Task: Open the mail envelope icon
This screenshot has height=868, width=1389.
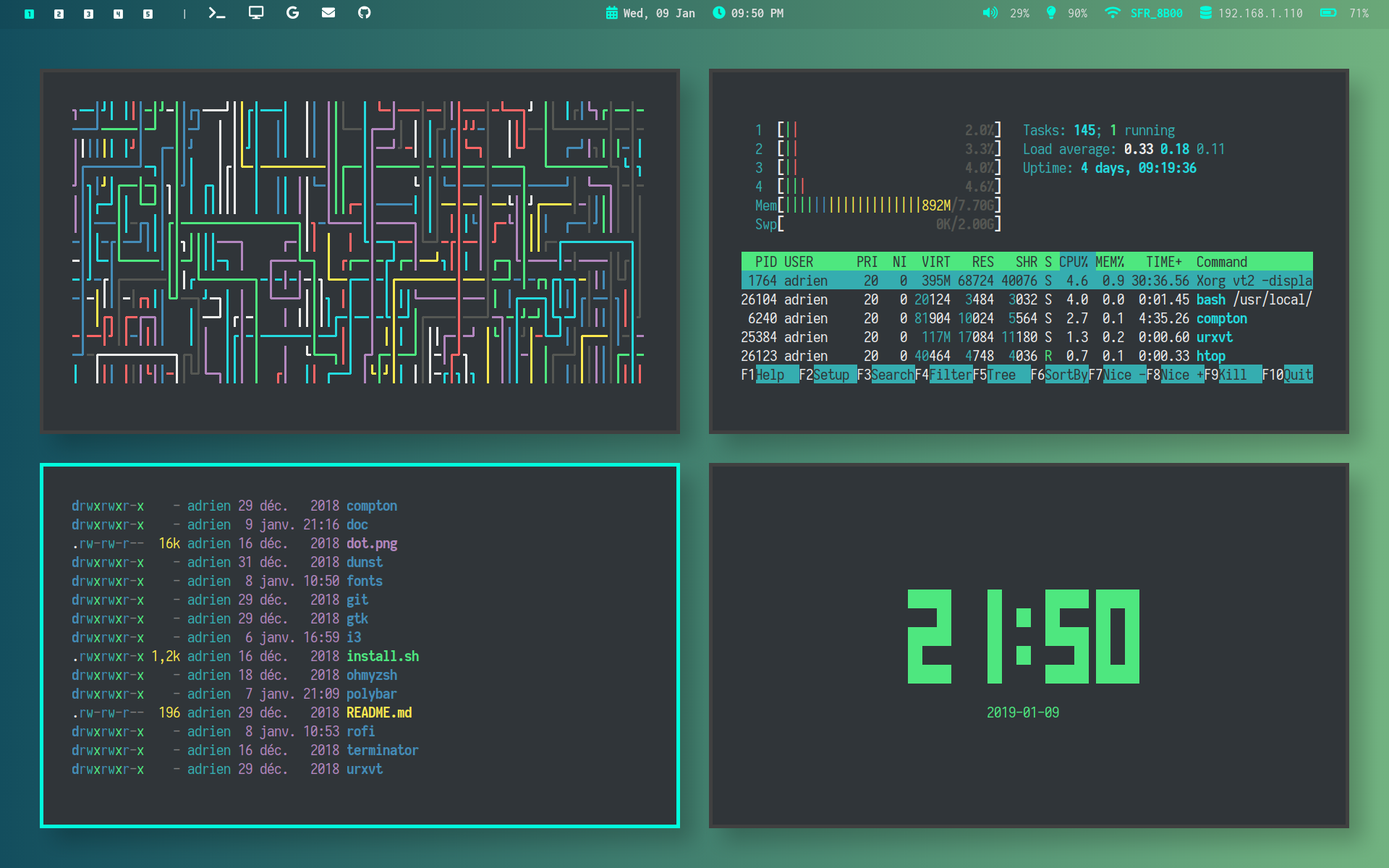Action: pos(328,13)
